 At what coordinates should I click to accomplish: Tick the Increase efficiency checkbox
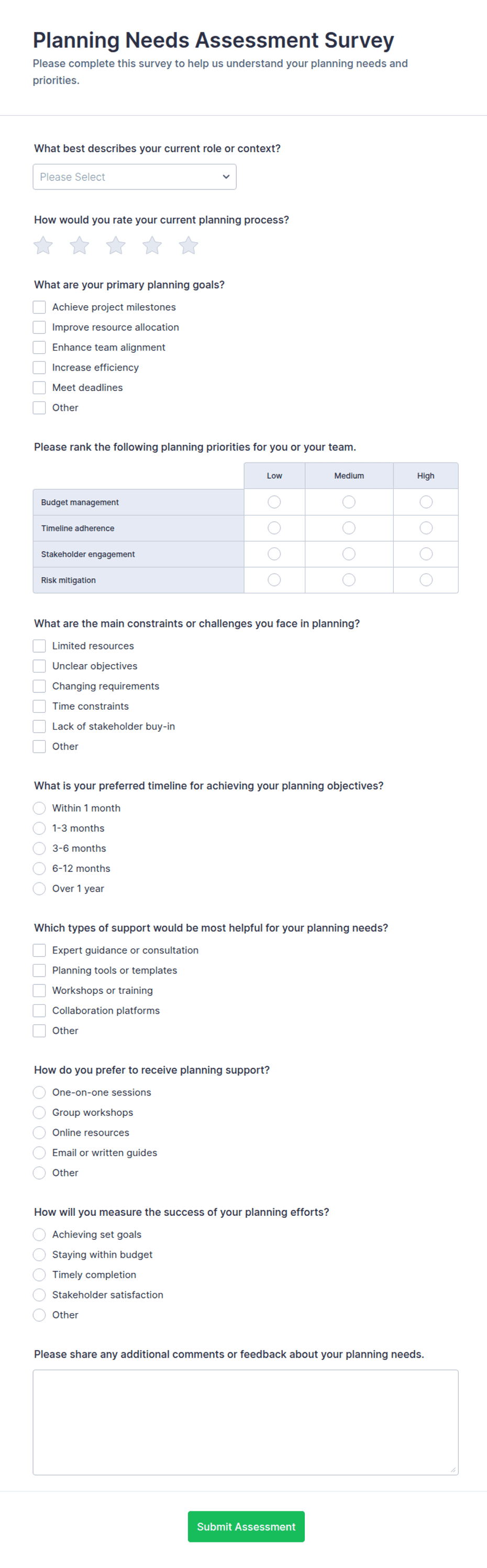click(x=40, y=367)
